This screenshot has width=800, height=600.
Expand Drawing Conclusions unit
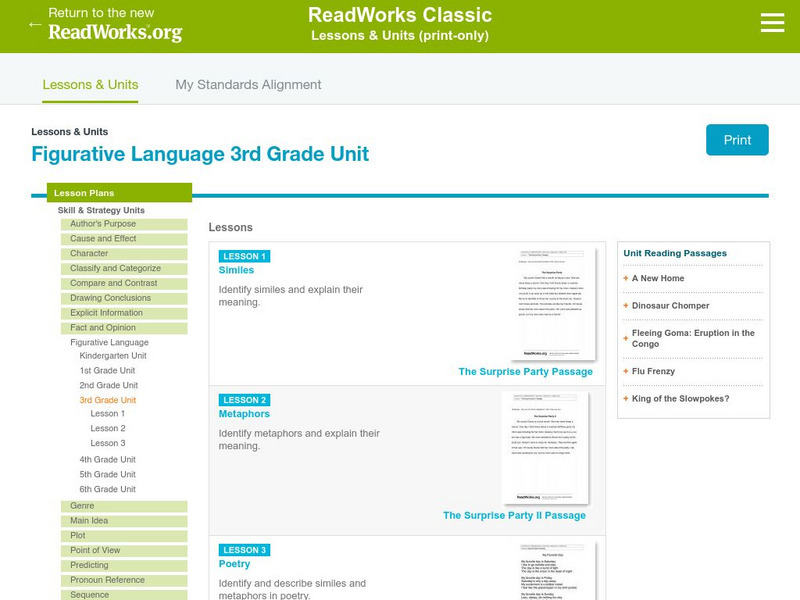(x=124, y=298)
